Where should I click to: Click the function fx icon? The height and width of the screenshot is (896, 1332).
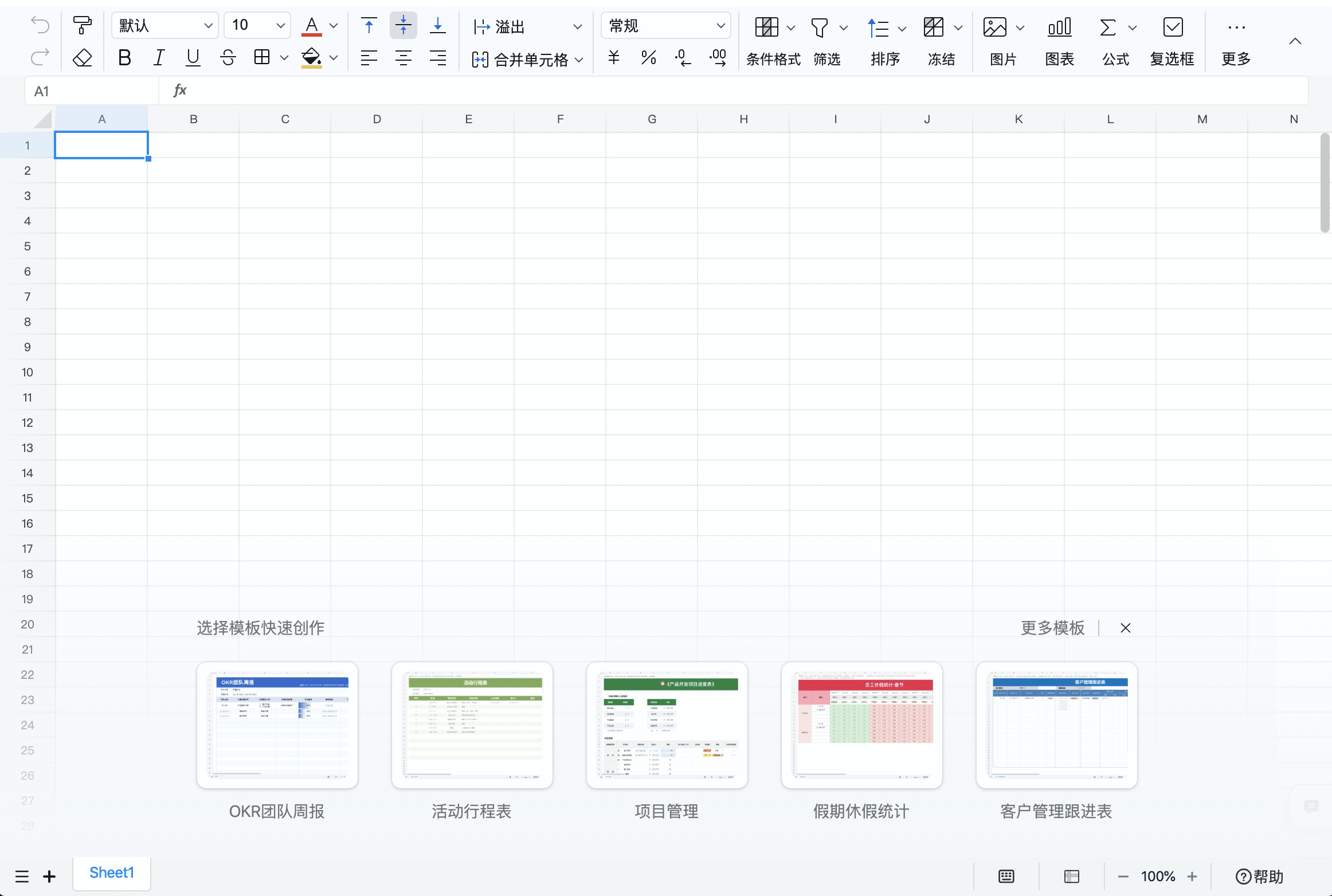pyautogui.click(x=180, y=91)
